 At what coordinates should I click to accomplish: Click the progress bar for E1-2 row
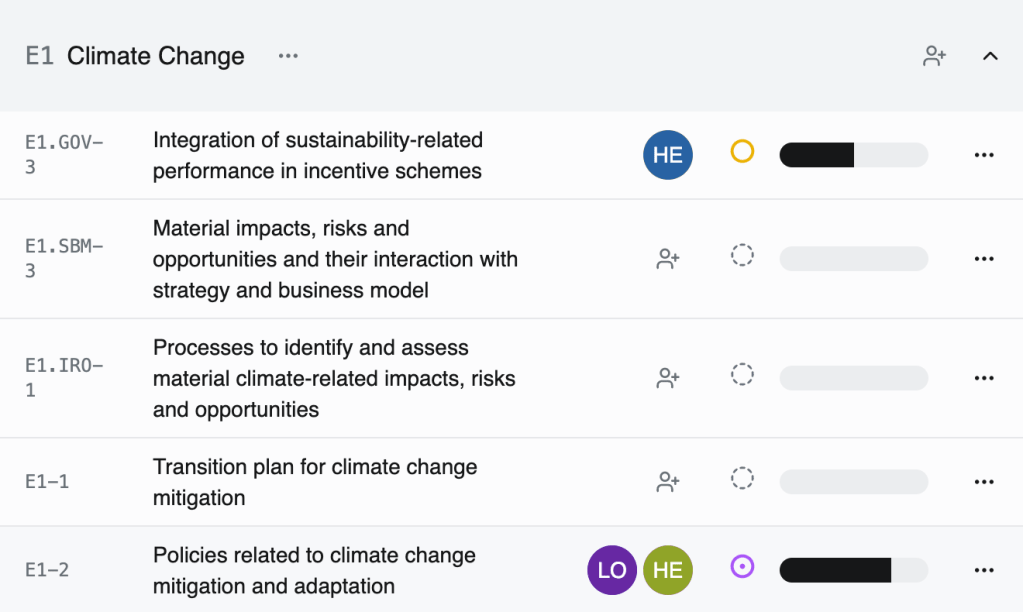coord(853,570)
